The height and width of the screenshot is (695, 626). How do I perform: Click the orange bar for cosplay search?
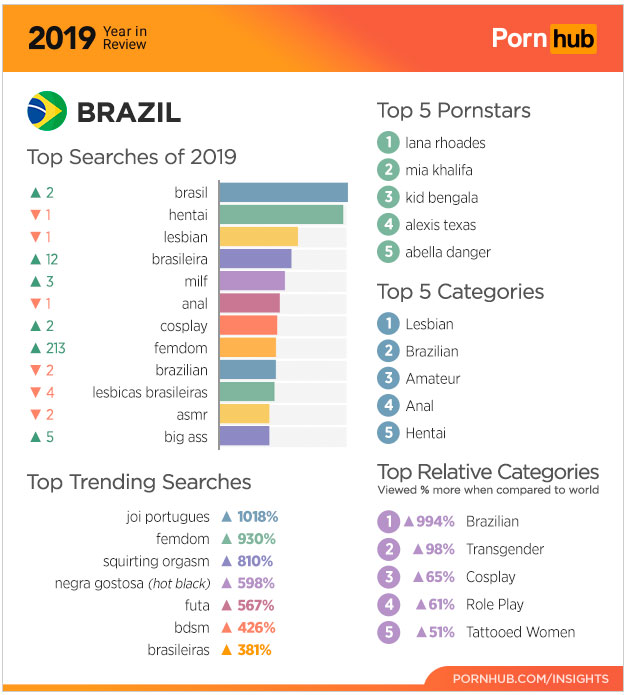click(249, 325)
